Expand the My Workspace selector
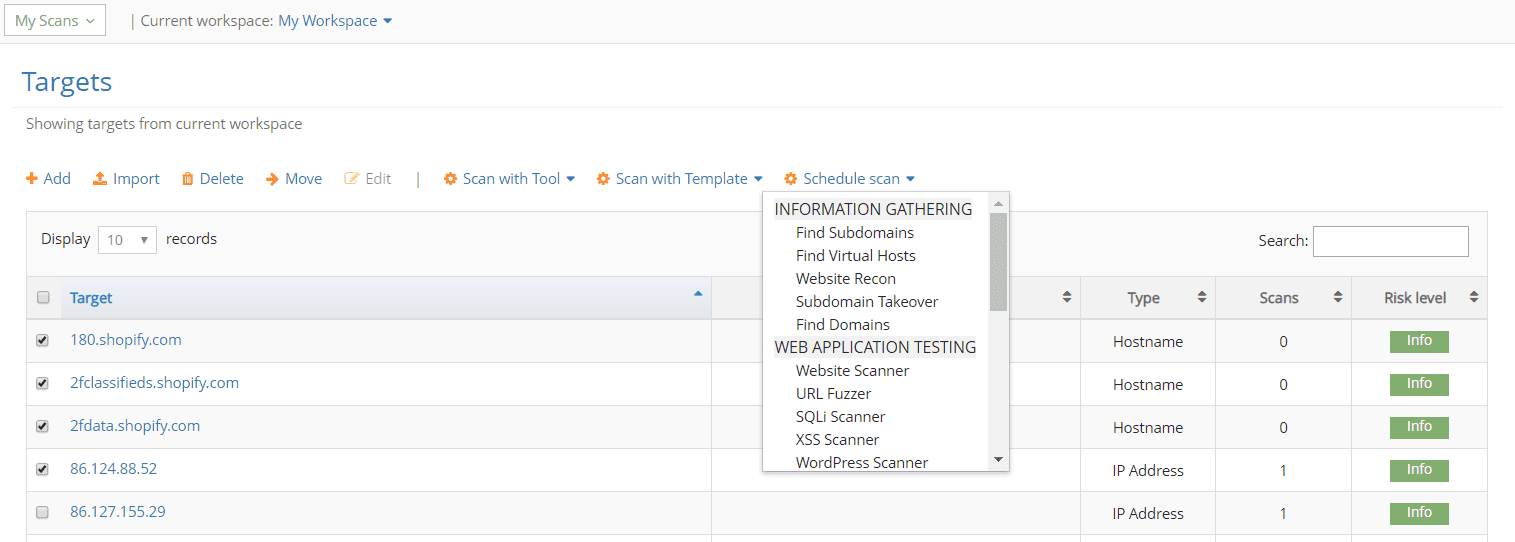The height and width of the screenshot is (542, 1515). click(x=335, y=21)
